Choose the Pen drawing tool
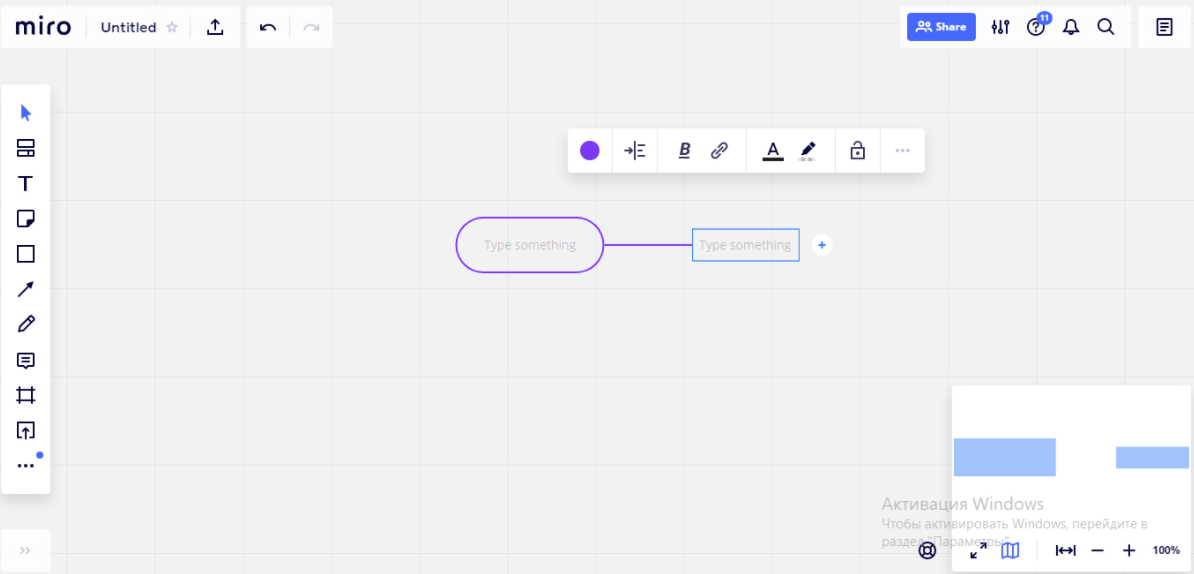This screenshot has width=1194, height=574. (x=26, y=324)
